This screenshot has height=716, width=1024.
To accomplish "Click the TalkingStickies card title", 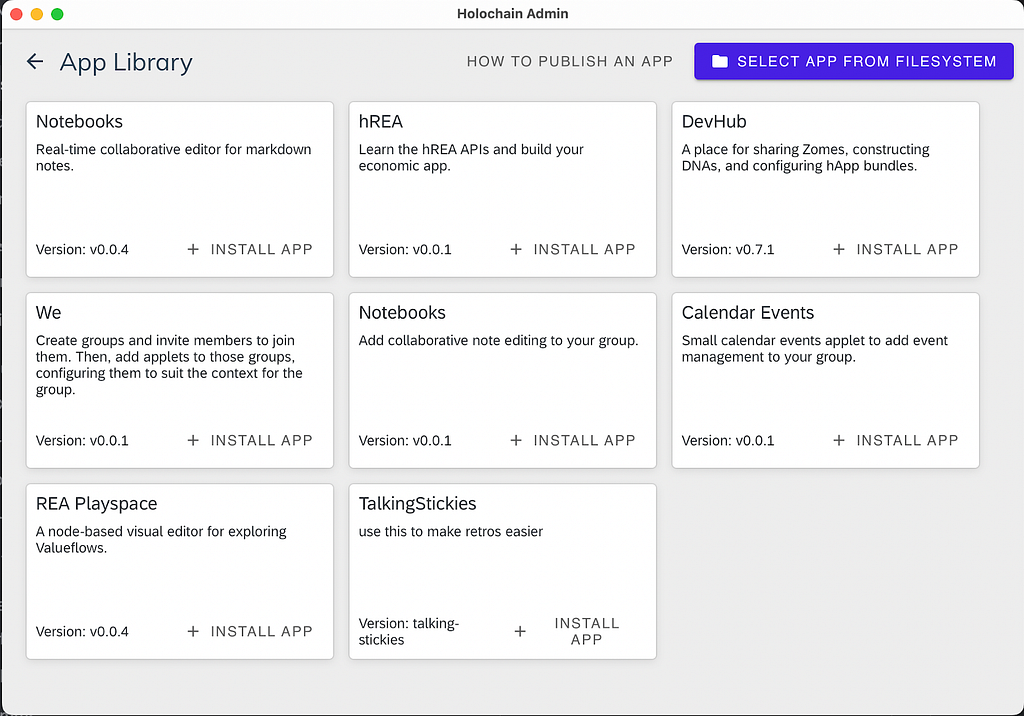I will point(417,504).
